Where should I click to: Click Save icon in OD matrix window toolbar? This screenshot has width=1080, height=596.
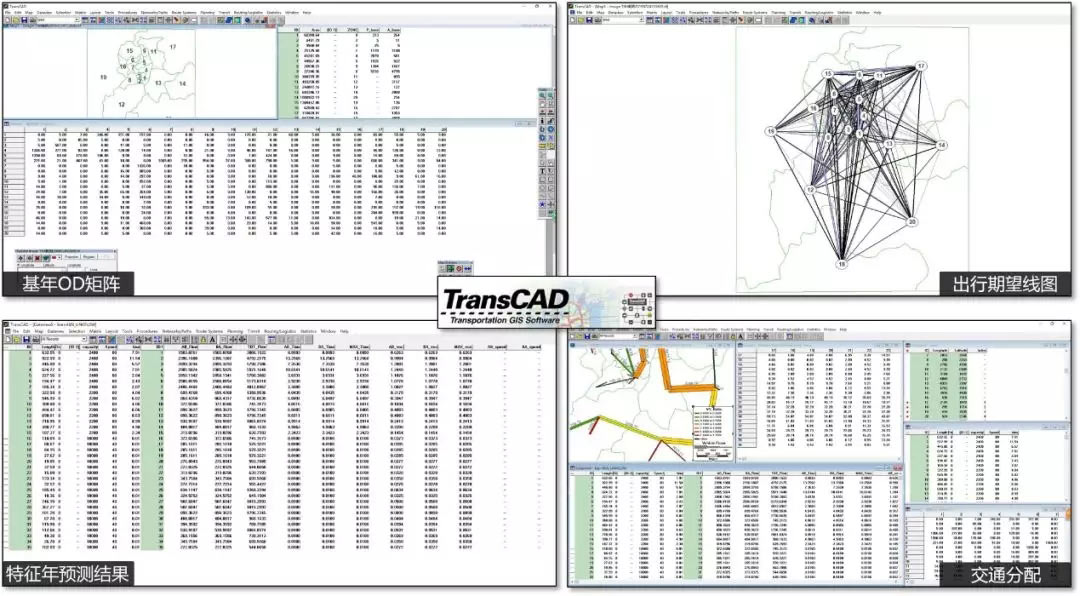(23, 21)
